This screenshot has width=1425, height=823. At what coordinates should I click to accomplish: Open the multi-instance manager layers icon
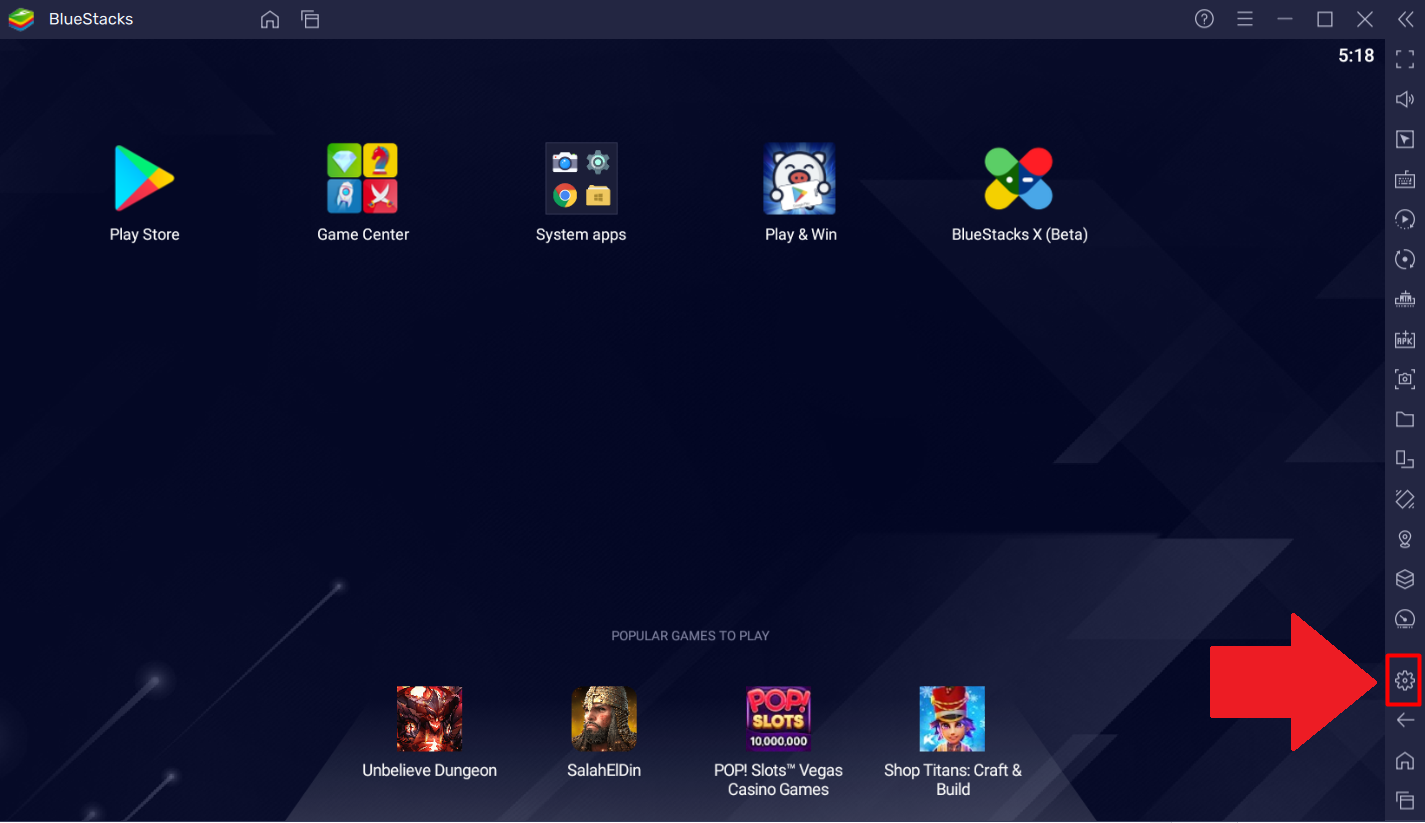tap(1405, 579)
